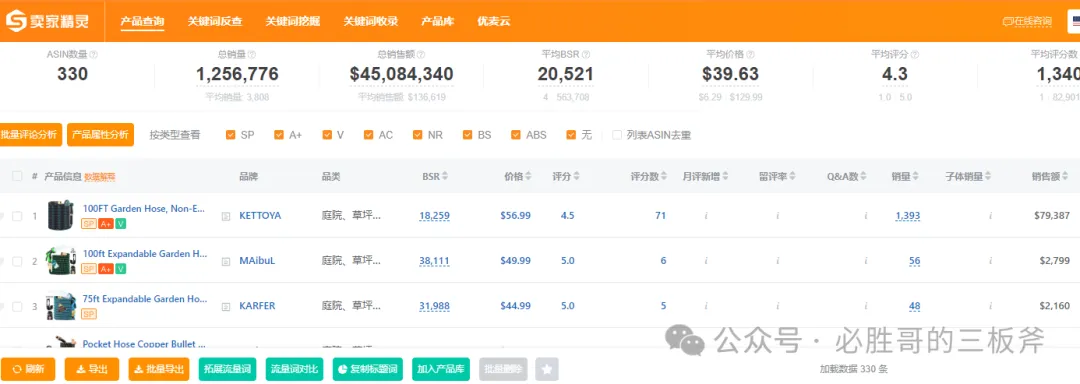Viewport: 1080px width, 384px height.
Task: Click detail icon beside MAibuL brand
Action: pos(225,262)
